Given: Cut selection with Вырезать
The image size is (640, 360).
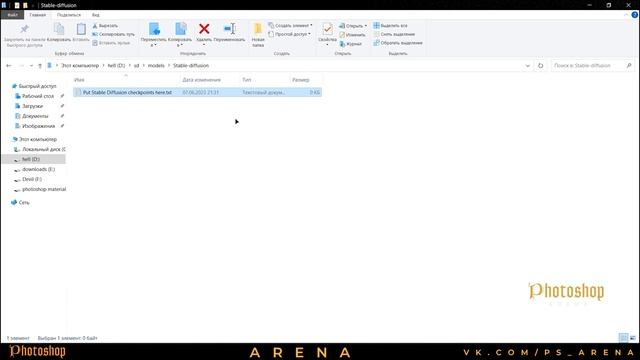Looking at the screenshot, I should tap(105, 26).
